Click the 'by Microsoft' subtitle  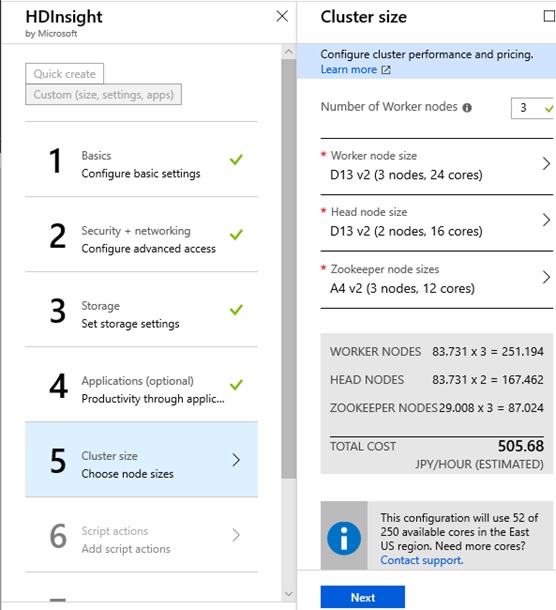pos(51,34)
